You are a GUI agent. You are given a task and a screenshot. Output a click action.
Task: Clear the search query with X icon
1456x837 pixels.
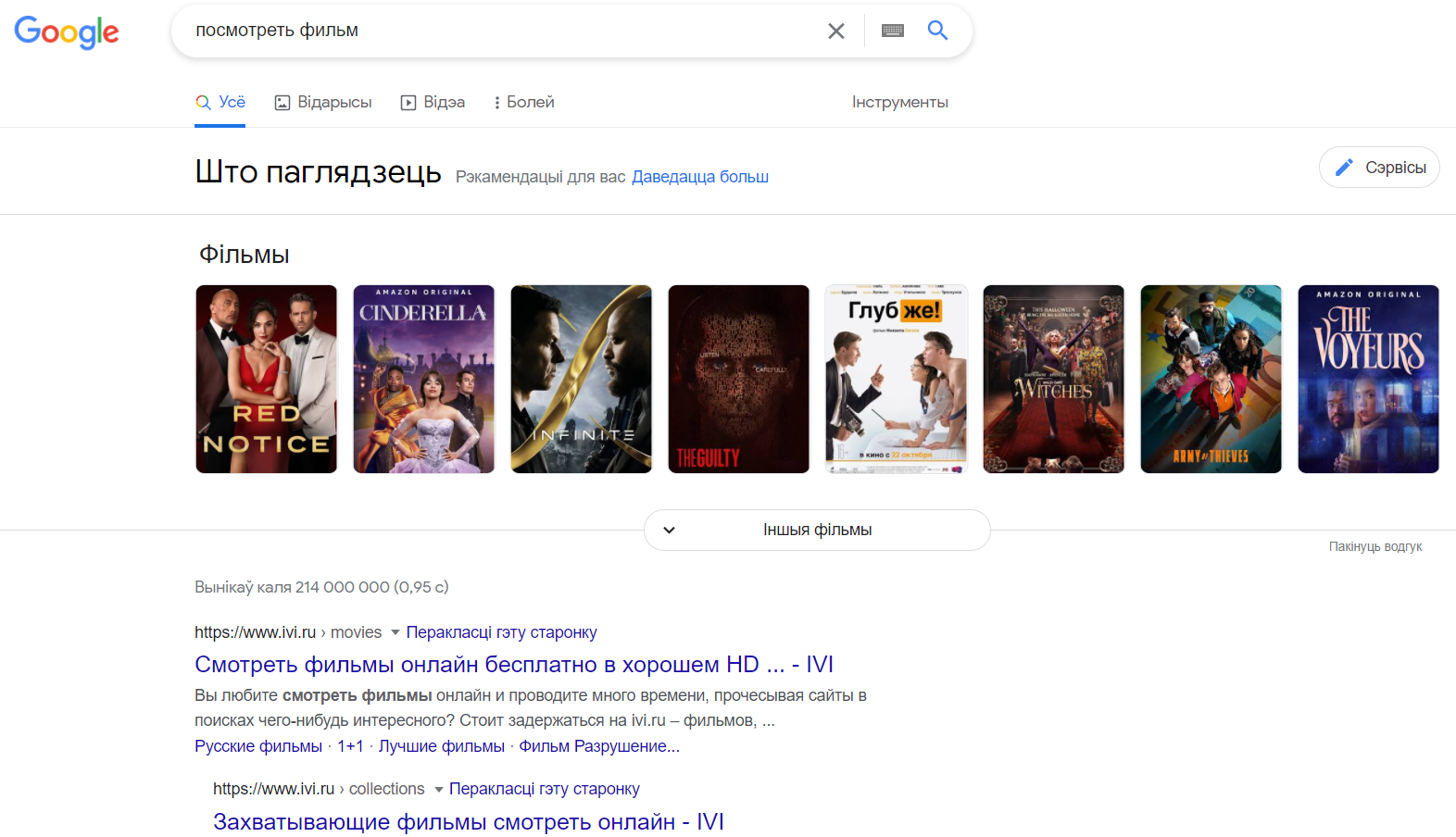coord(836,31)
